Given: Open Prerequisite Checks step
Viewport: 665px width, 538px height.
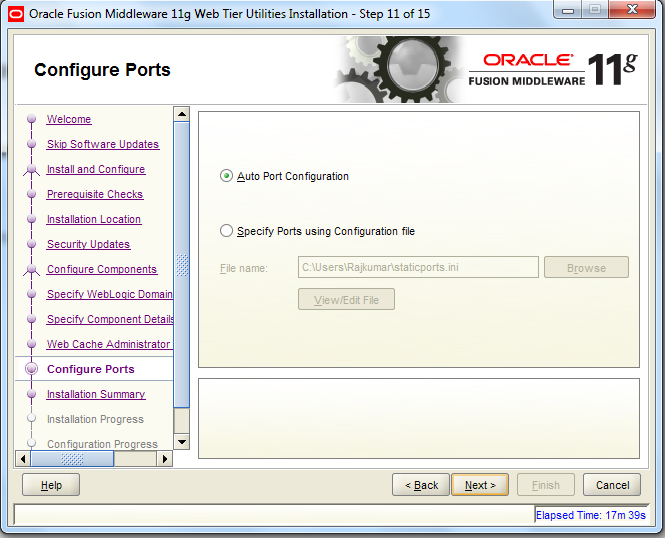Looking at the screenshot, I should pyautogui.click(x=95, y=194).
